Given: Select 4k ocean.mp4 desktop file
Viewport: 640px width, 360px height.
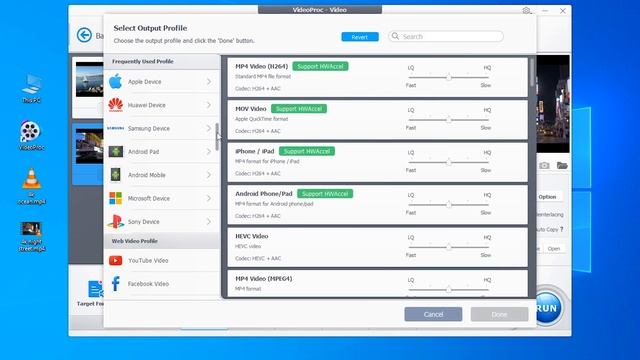Looking at the screenshot, I should (31, 186).
